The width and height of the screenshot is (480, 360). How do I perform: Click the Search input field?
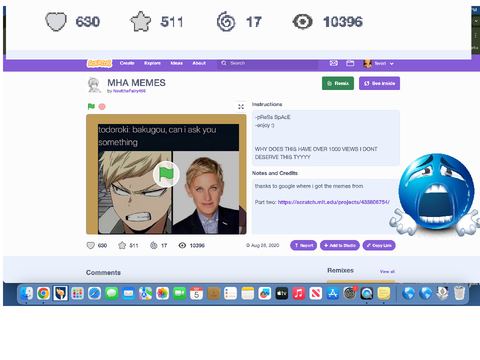268,63
